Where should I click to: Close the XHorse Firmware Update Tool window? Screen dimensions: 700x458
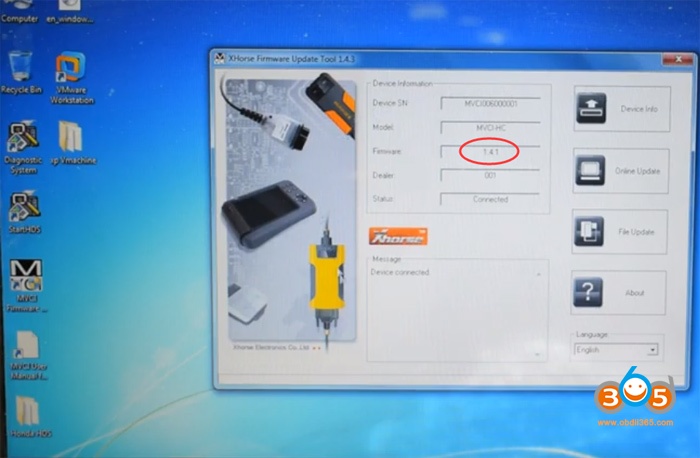[678, 59]
